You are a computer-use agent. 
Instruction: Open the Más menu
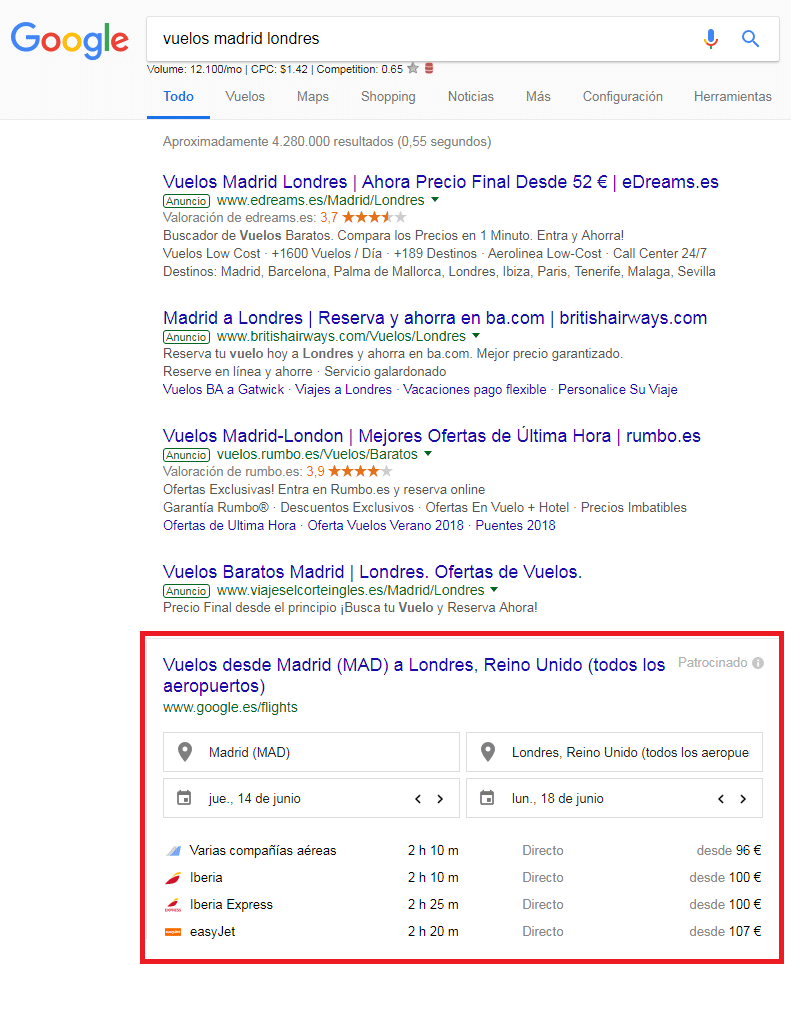[x=538, y=96]
